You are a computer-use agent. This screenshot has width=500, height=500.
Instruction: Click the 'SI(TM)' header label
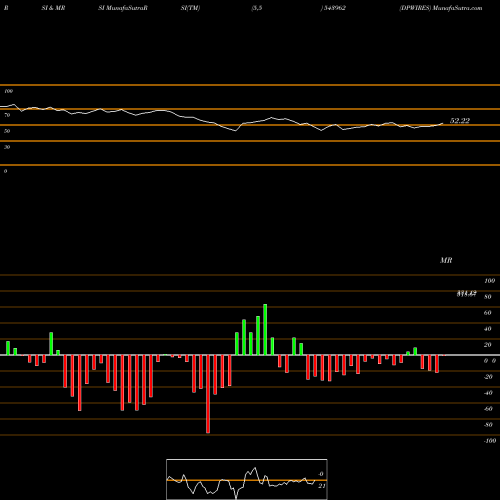(190, 8)
